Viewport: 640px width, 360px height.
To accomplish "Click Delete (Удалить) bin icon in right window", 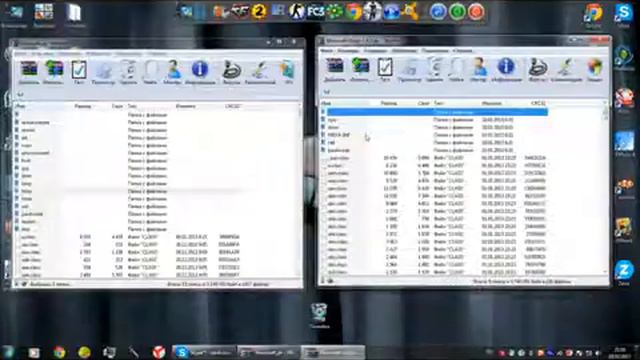I will pos(435,69).
